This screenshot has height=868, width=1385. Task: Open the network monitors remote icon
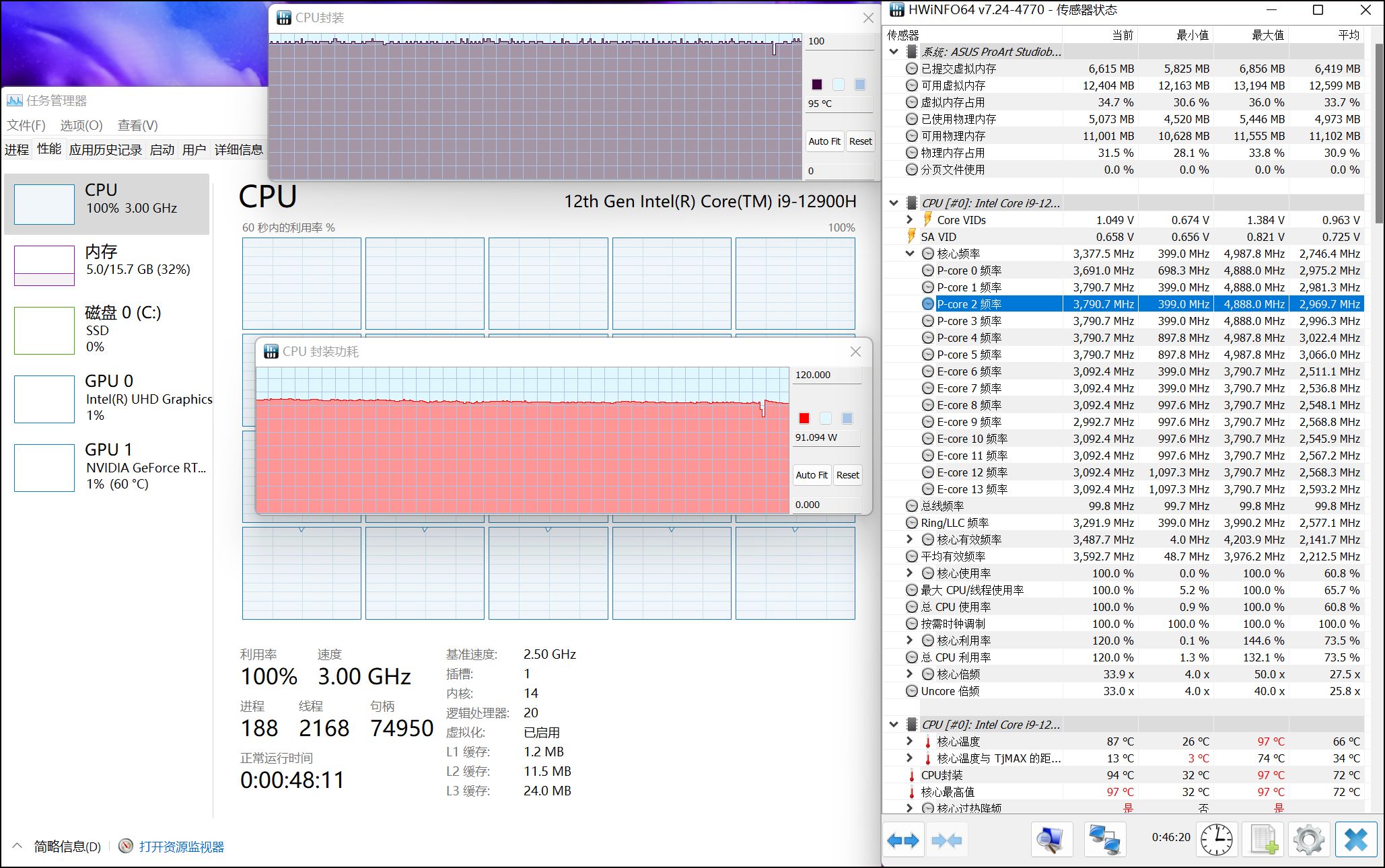point(1104,840)
